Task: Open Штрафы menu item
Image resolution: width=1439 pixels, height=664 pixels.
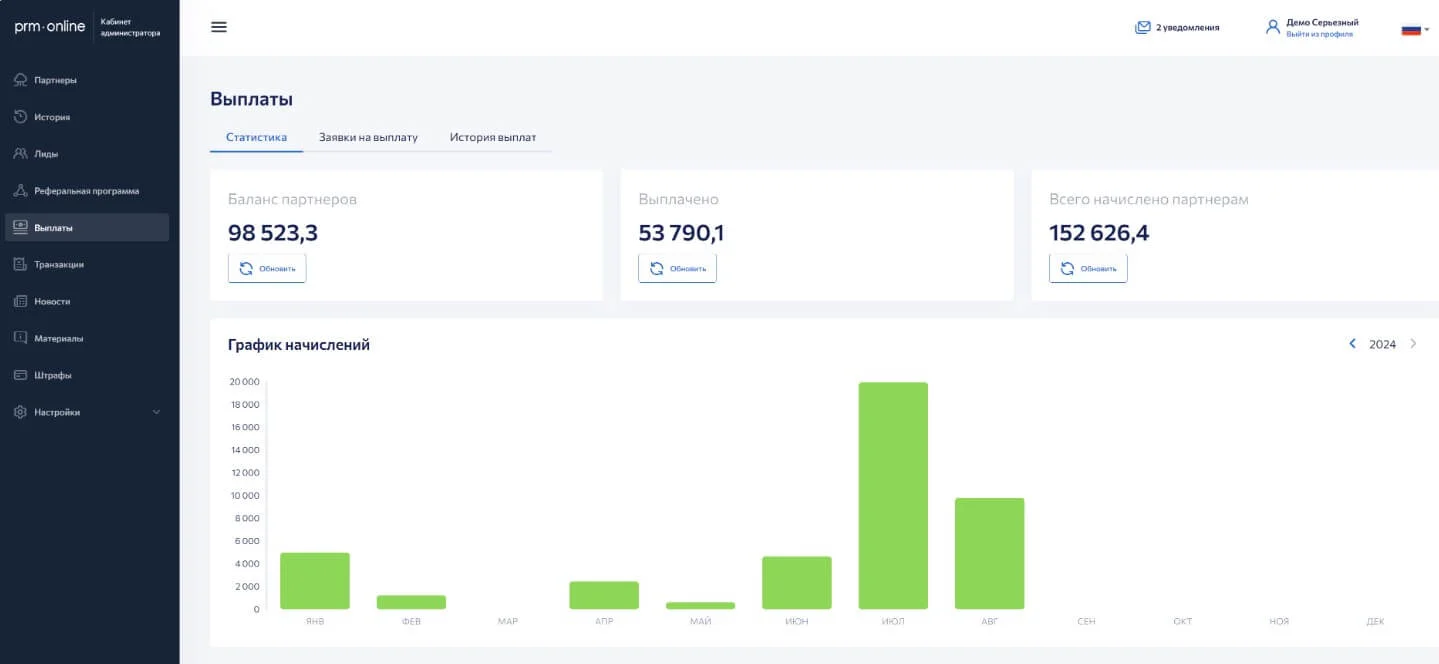Action: [x=87, y=375]
